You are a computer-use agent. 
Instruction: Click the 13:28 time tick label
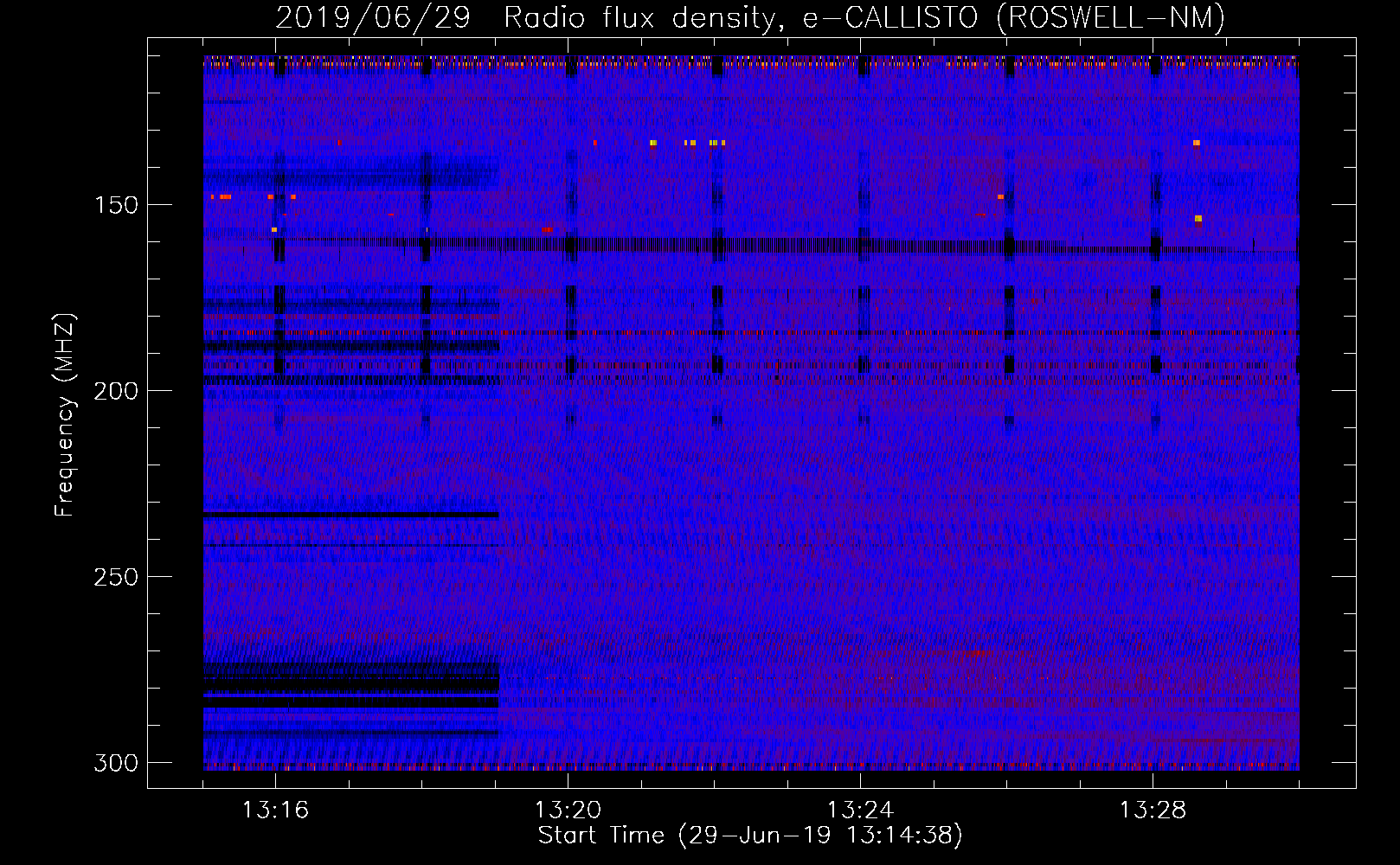pos(1153,811)
